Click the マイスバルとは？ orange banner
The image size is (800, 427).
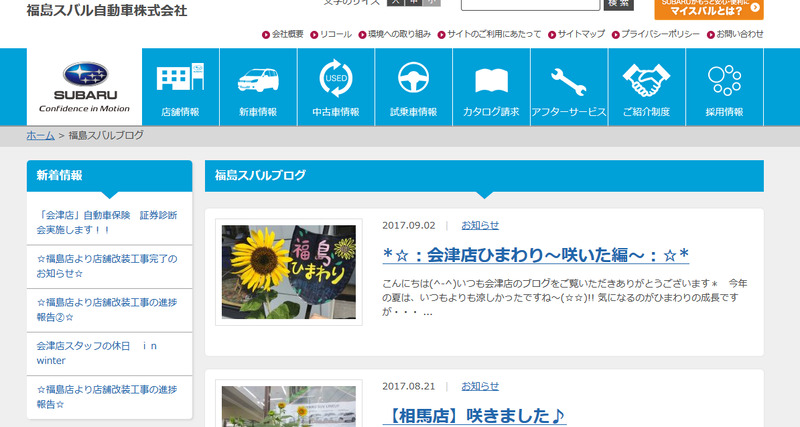point(709,9)
